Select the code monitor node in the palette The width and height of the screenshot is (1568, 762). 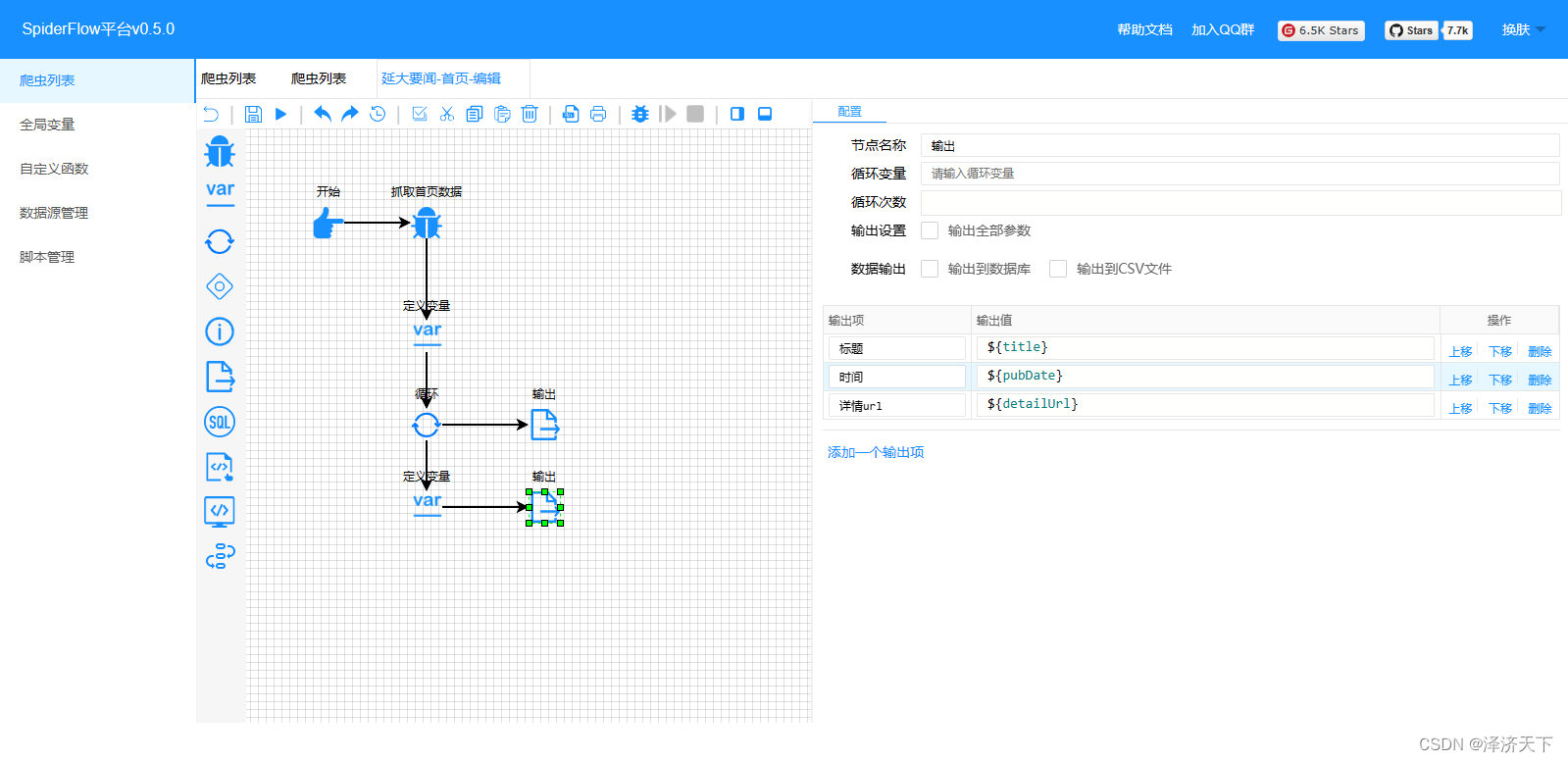click(x=220, y=512)
